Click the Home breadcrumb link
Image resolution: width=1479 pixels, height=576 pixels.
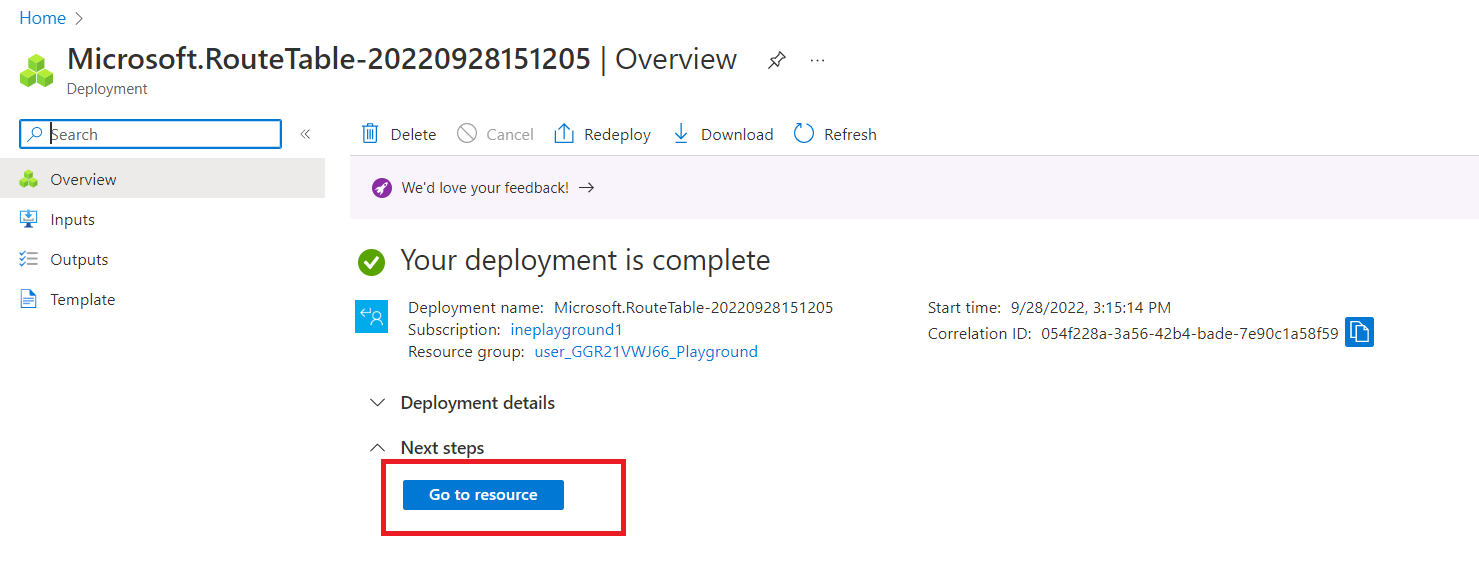click(42, 18)
